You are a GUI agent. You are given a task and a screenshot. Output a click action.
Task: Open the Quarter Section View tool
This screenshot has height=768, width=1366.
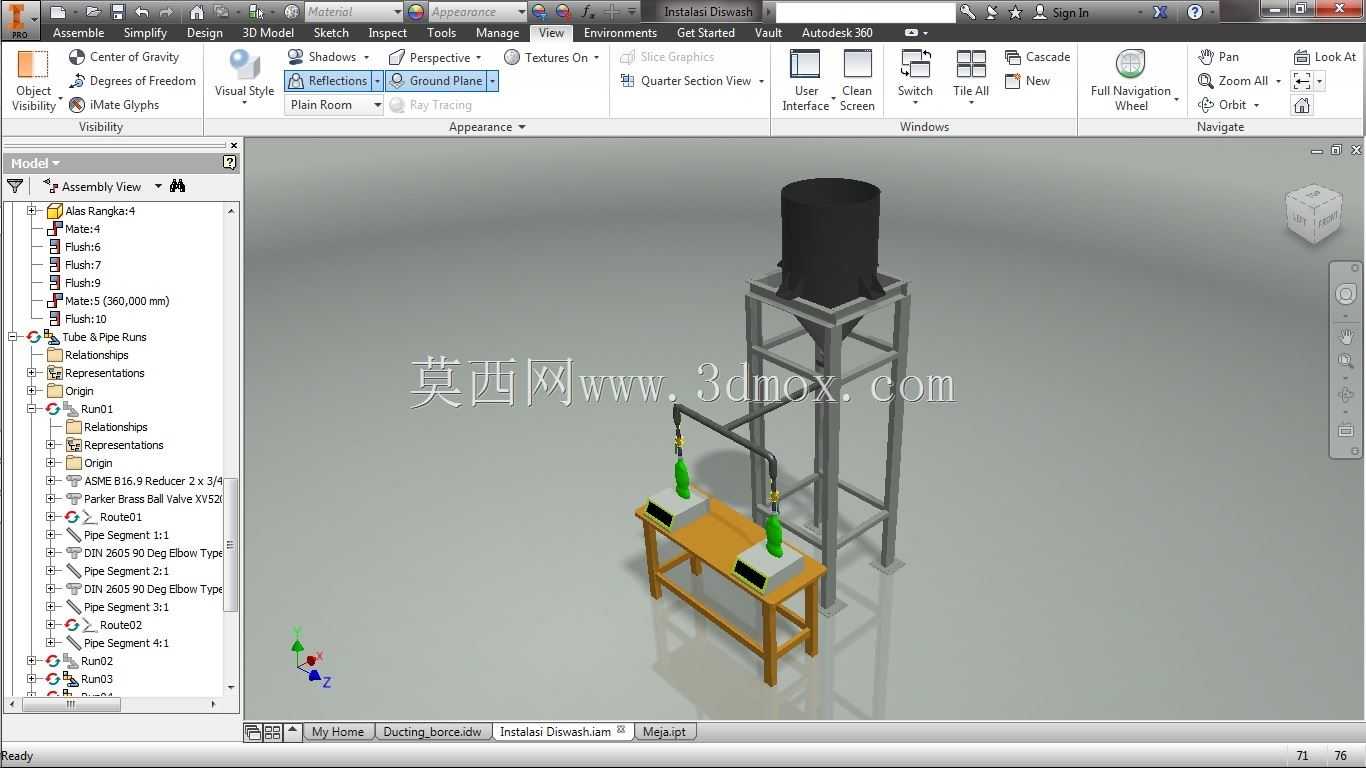point(686,81)
